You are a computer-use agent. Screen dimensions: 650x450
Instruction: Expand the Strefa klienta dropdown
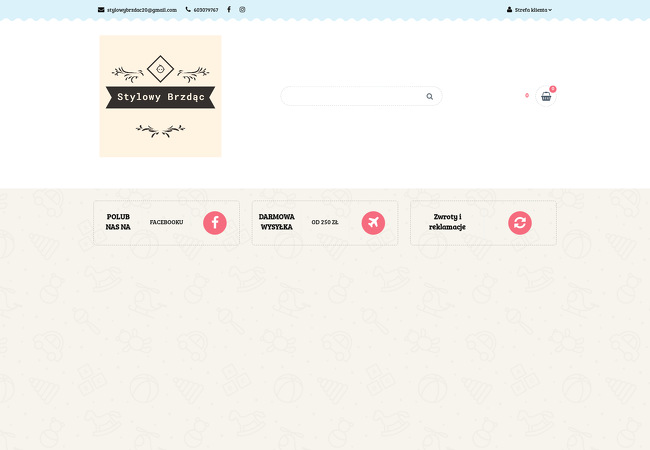pyautogui.click(x=533, y=10)
